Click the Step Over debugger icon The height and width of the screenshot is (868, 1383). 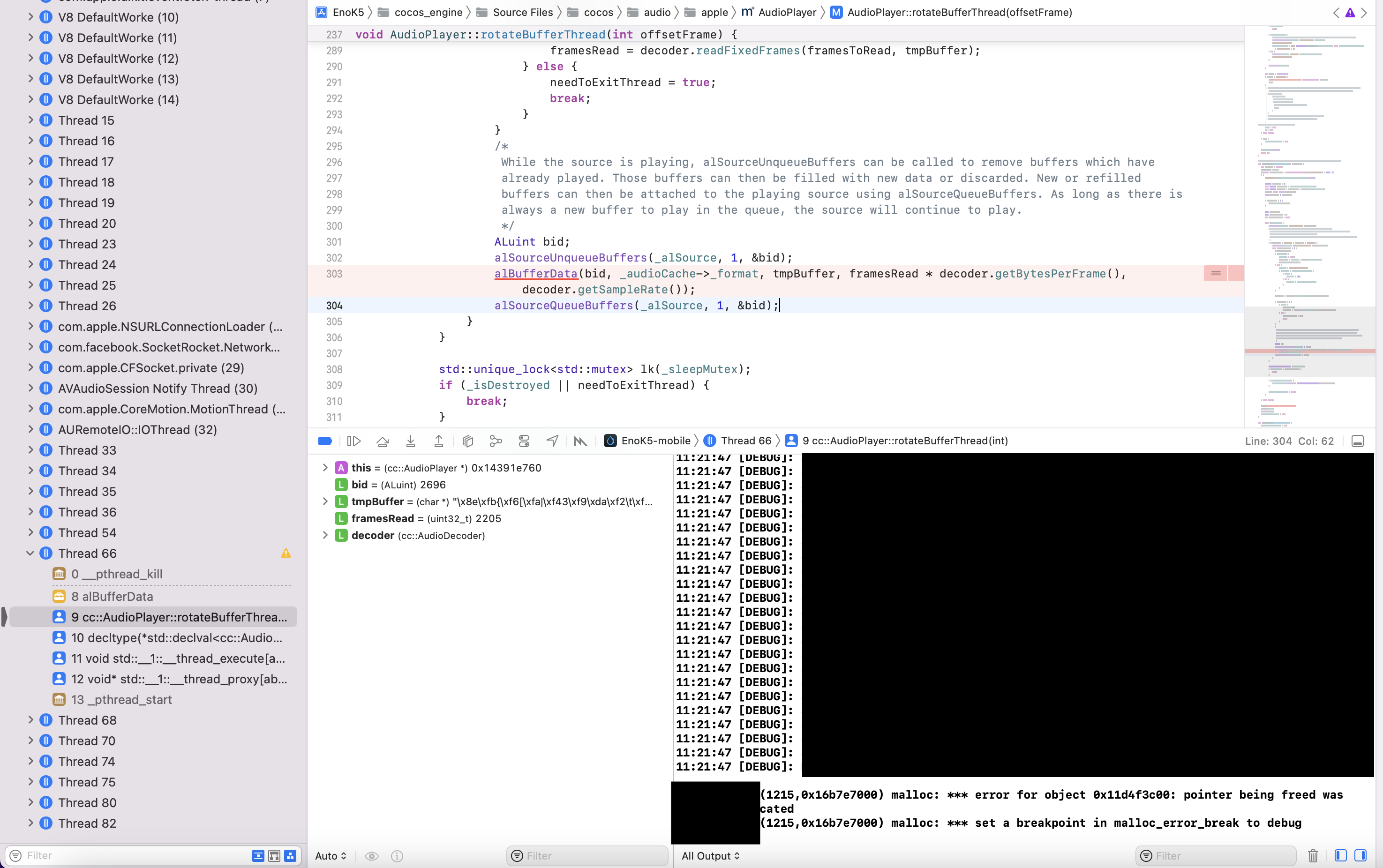(382, 441)
